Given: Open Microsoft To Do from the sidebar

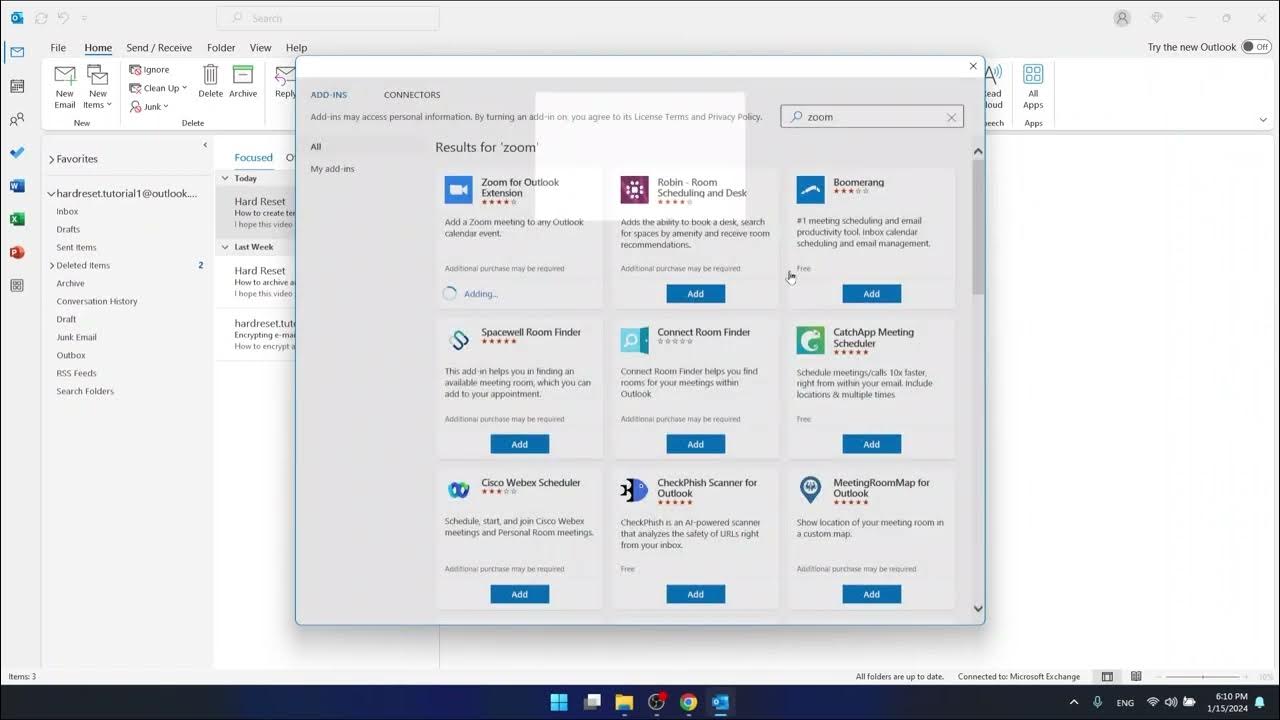Looking at the screenshot, I should [17, 152].
